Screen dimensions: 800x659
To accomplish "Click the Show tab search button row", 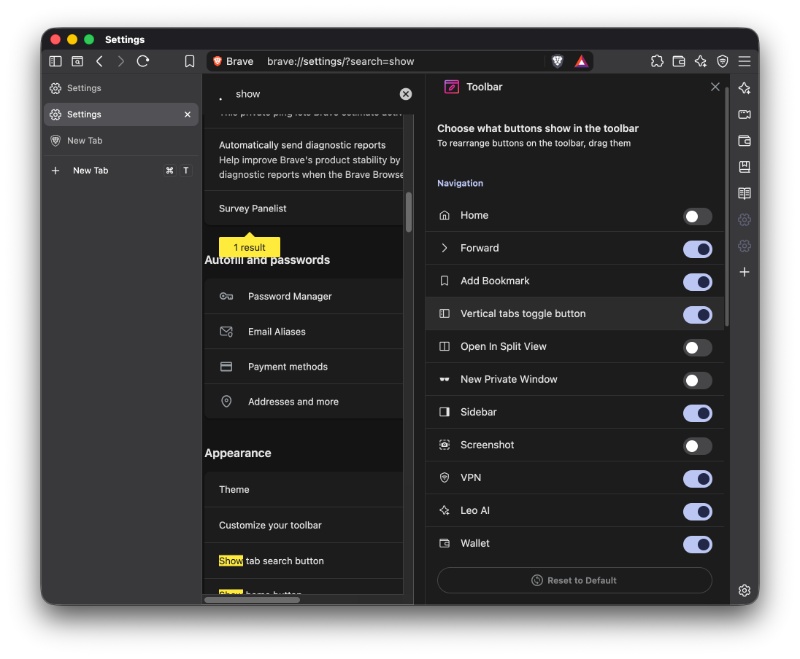I will pos(304,561).
